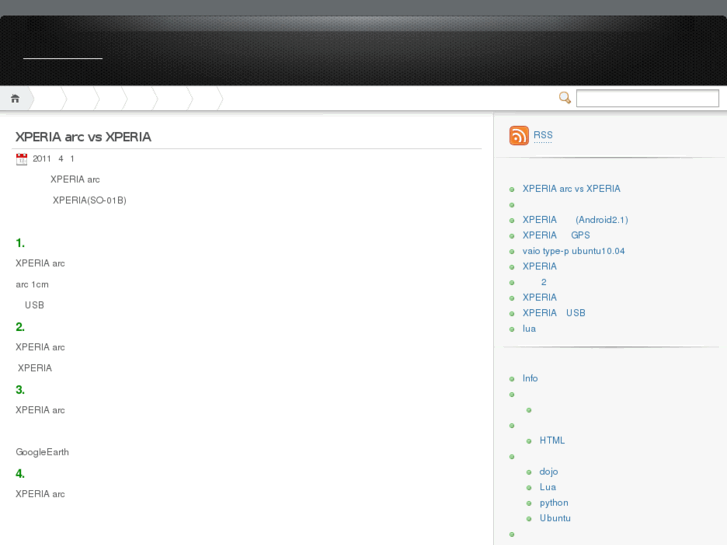Open sidebar link XPERIA USB
727x545 pixels.
click(554, 313)
